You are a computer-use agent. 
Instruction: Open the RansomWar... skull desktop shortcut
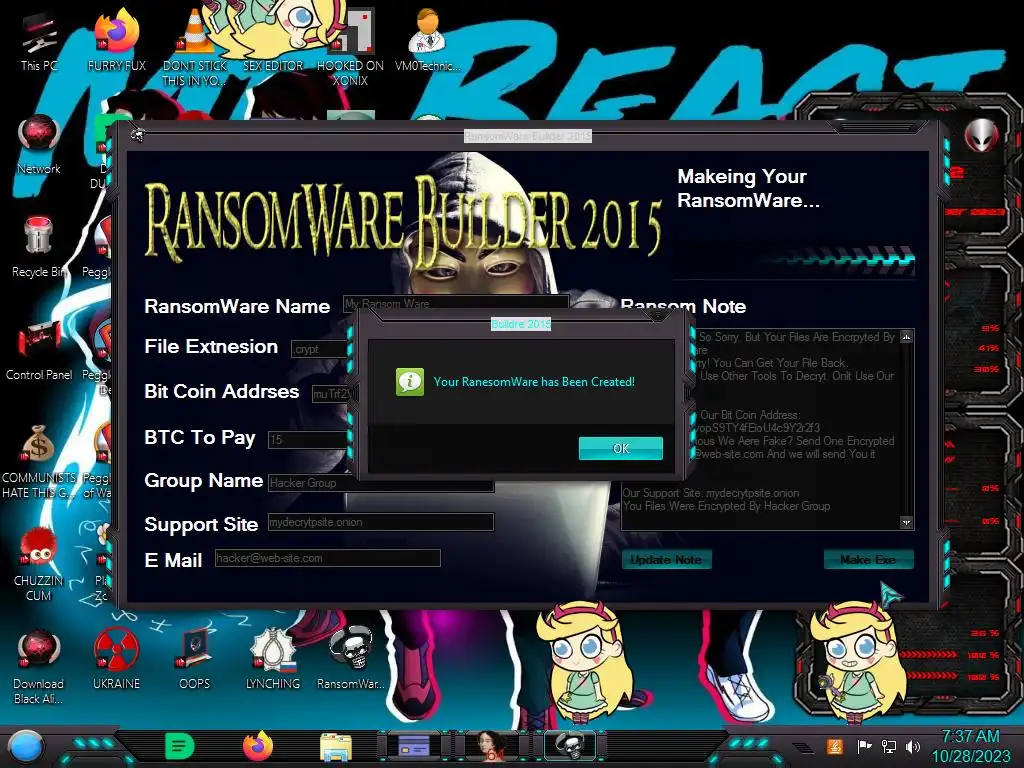coord(350,660)
